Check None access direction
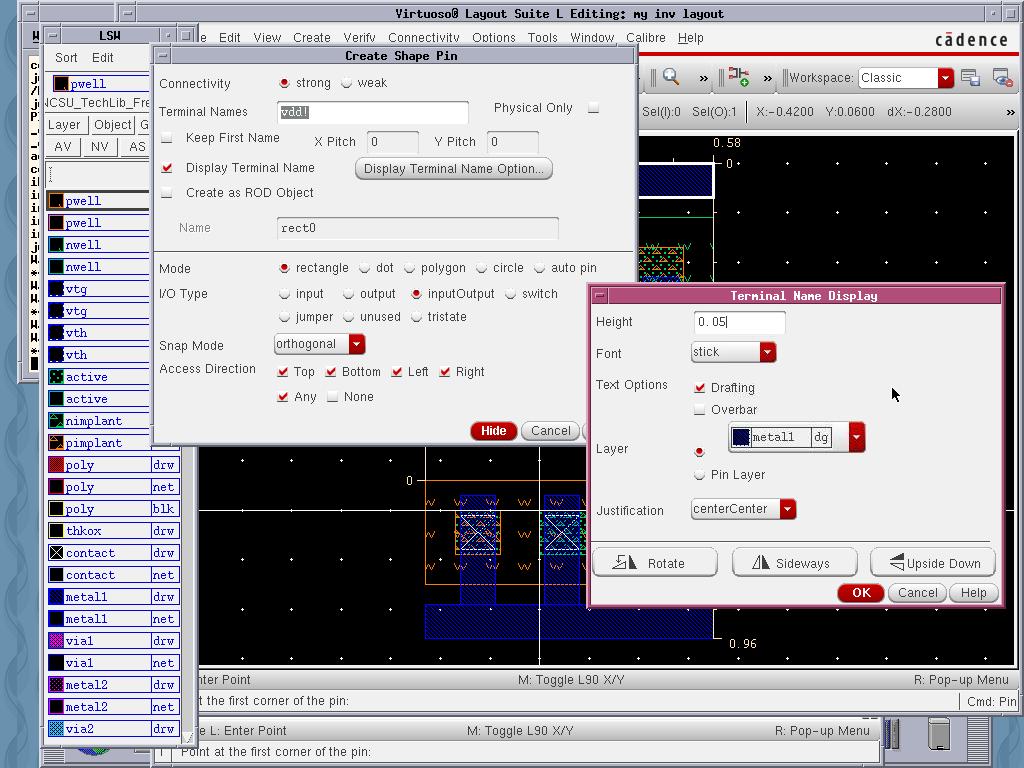 coord(332,397)
